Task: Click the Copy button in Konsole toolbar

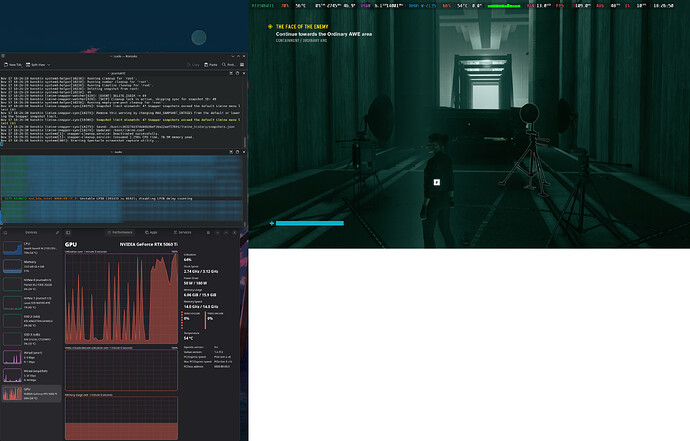Action: 193,65
